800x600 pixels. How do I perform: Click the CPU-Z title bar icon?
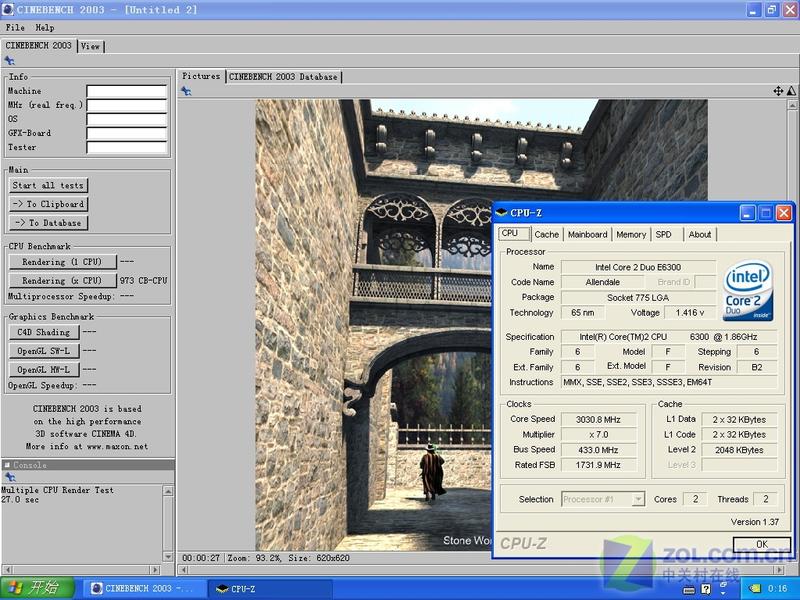502,213
